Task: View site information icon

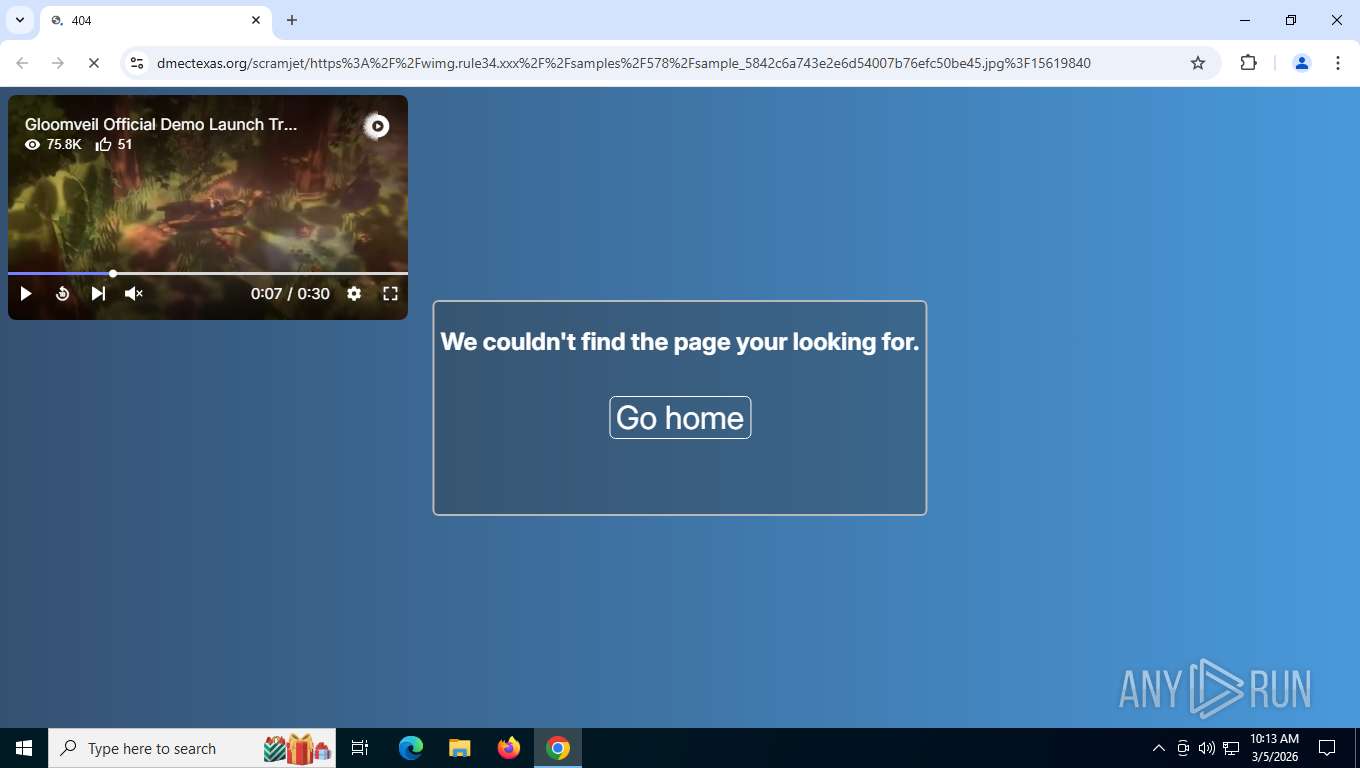Action: [137, 63]
